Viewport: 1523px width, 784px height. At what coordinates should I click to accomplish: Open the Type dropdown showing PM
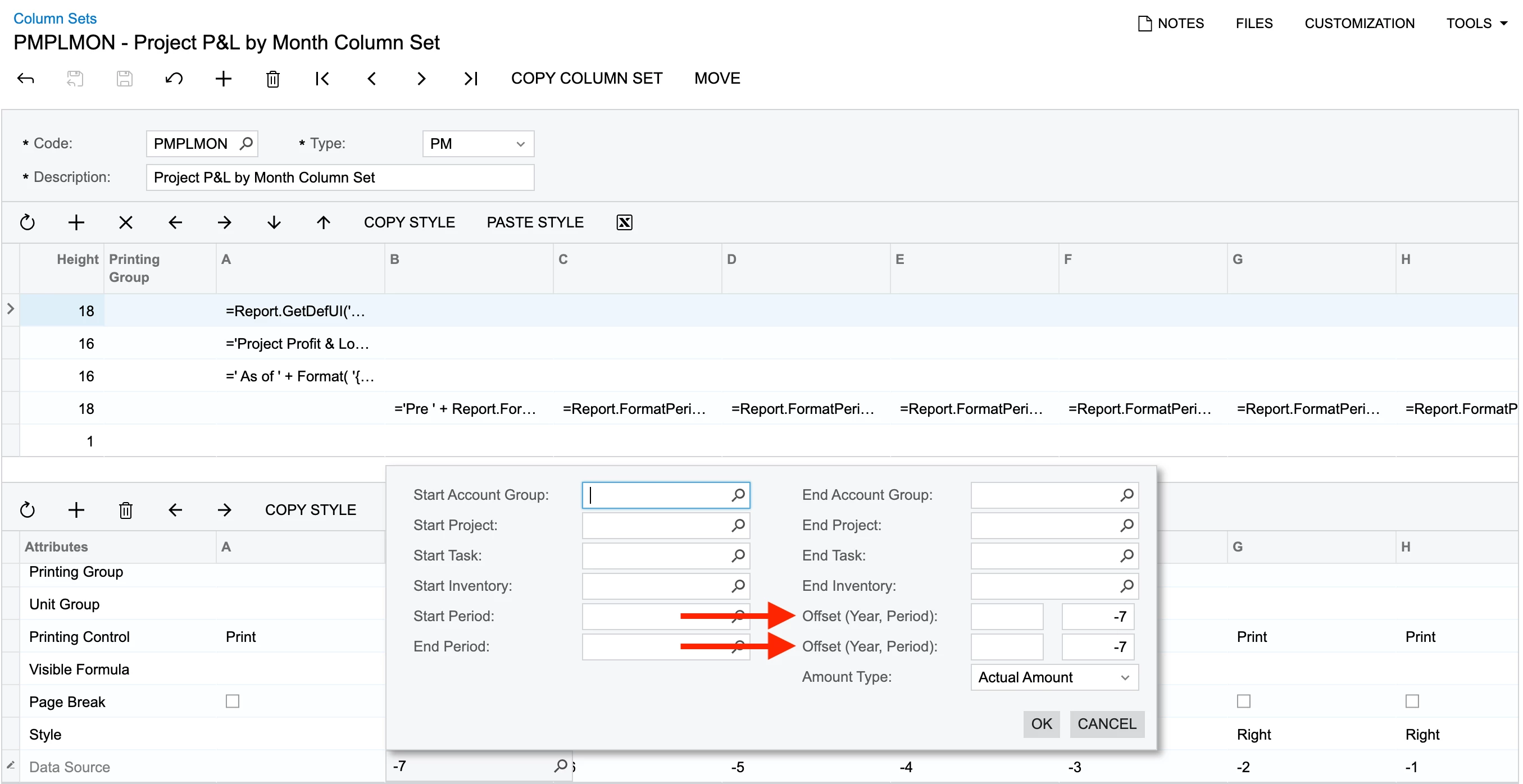coord(478,144)
